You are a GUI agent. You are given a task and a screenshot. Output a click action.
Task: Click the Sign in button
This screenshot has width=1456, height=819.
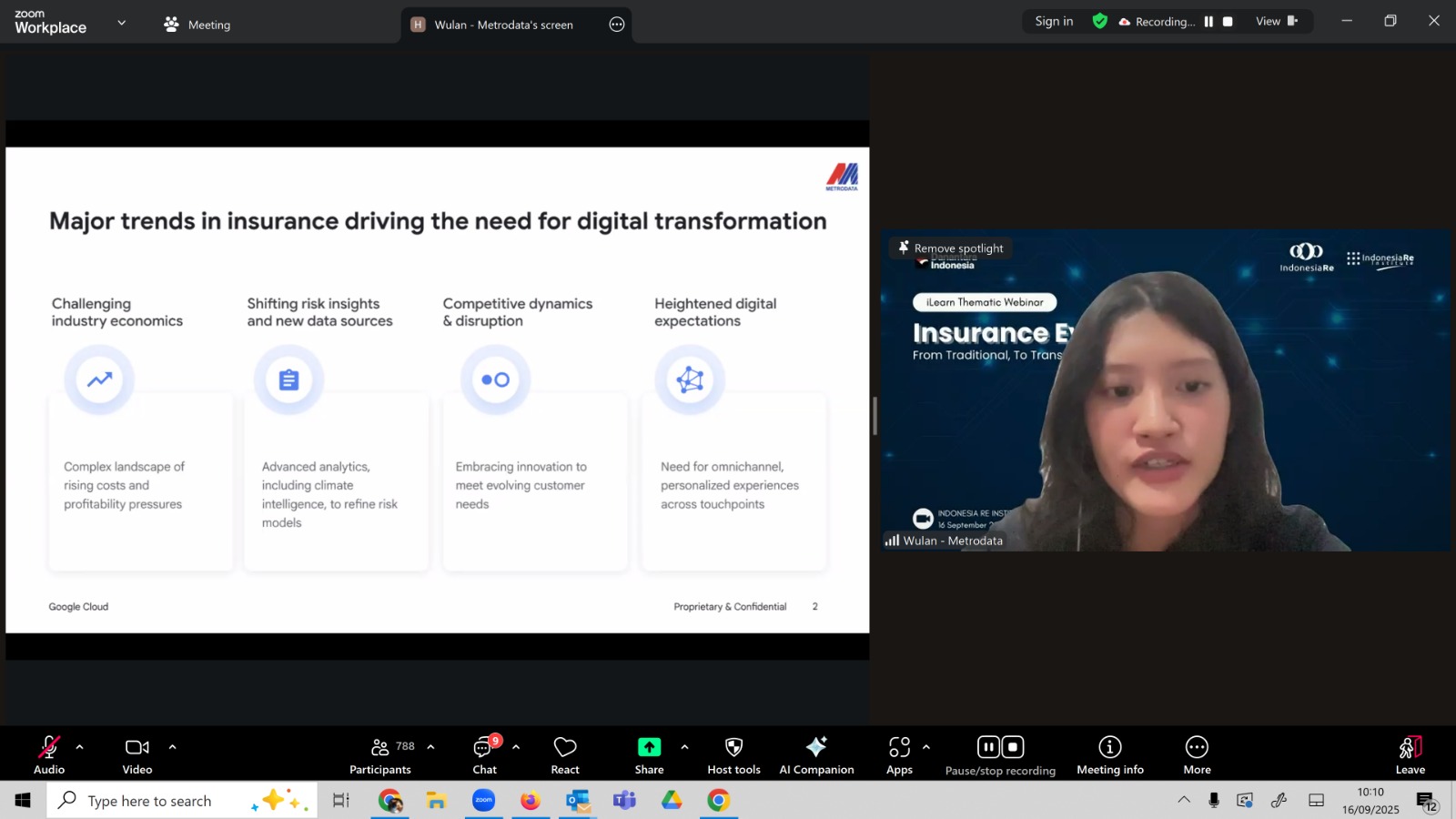[1054, 22]
